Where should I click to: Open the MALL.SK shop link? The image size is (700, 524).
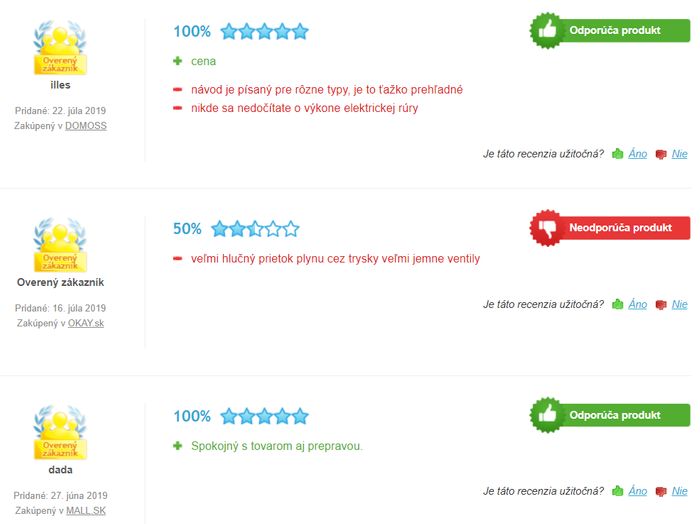tap(86, 511)
